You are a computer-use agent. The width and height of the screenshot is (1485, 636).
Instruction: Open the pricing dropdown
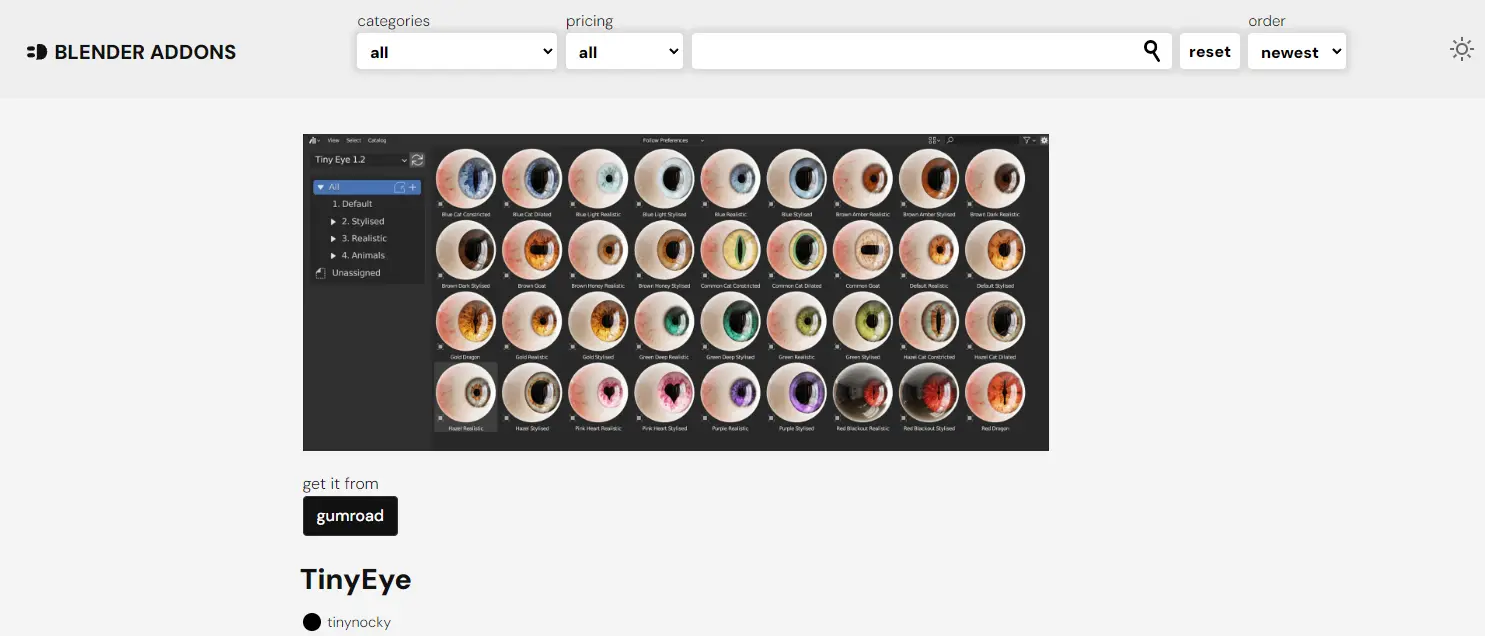coord(624,52)
